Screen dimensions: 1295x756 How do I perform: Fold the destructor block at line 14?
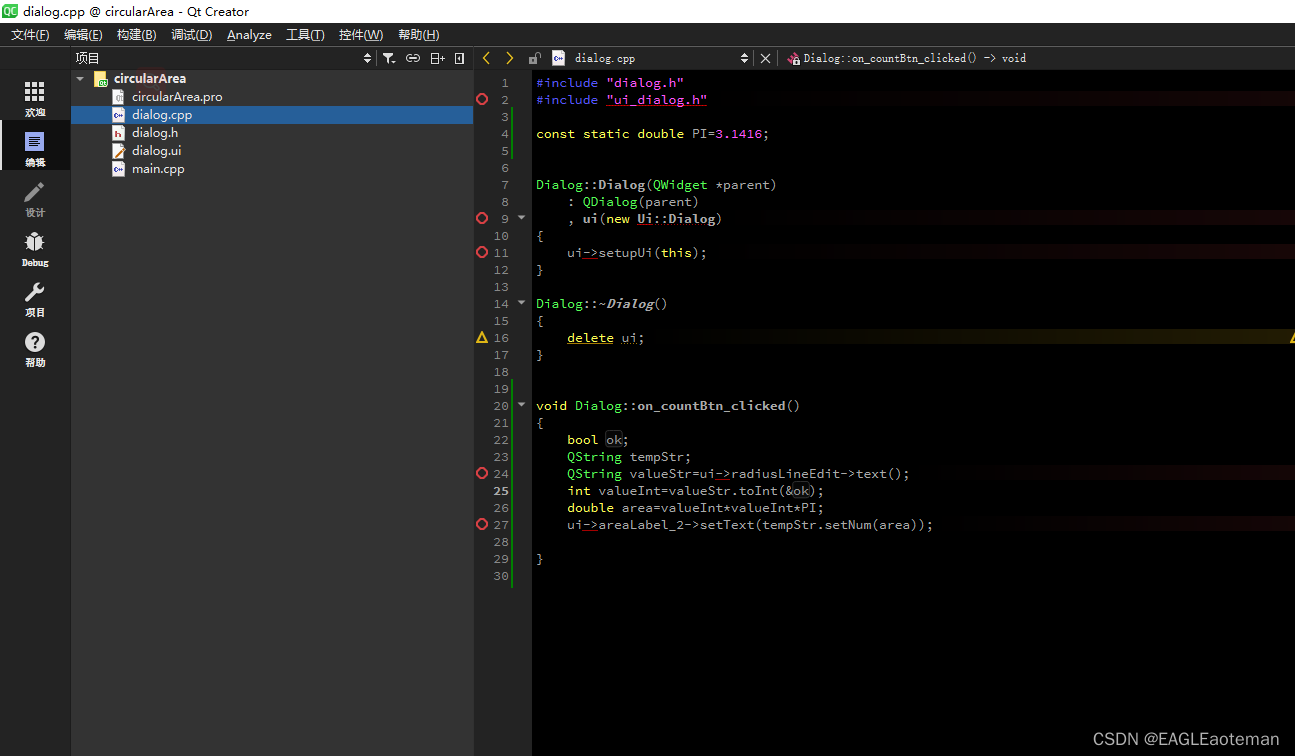(521, 303)
